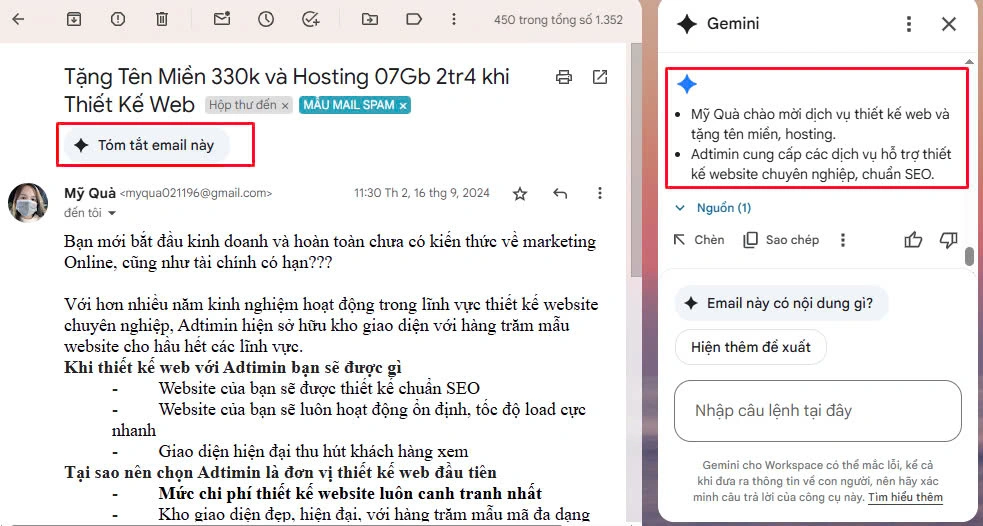983x526 pixels.
Task: Click sender address myqua021196@gmail.com
Action: point(196,193)
